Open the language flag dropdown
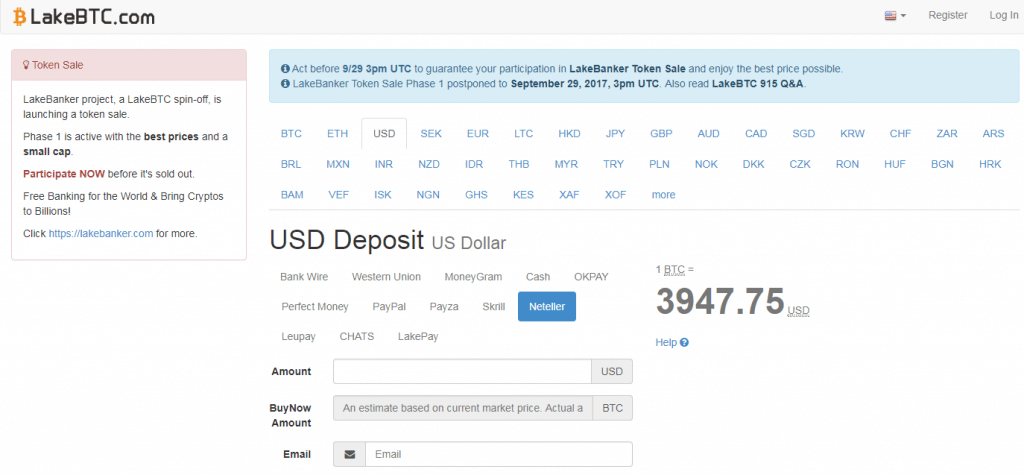Screen dimensions: 1024x475 895,16
